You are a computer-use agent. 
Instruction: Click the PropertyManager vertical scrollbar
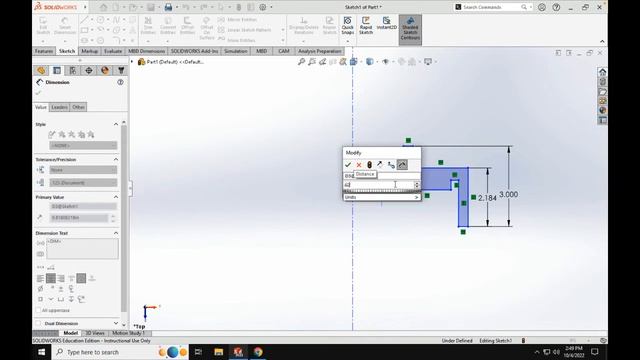[124, 217]
